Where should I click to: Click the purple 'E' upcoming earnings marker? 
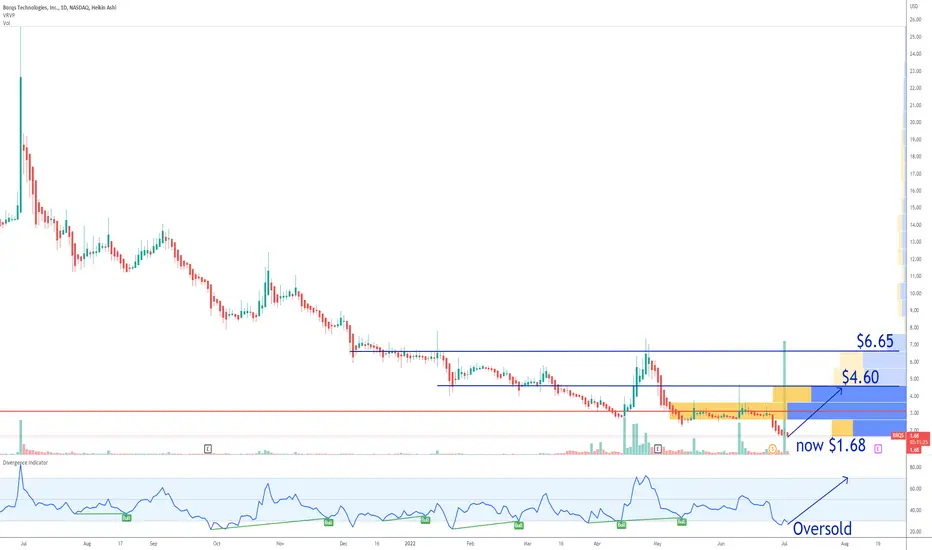point(878,450)
